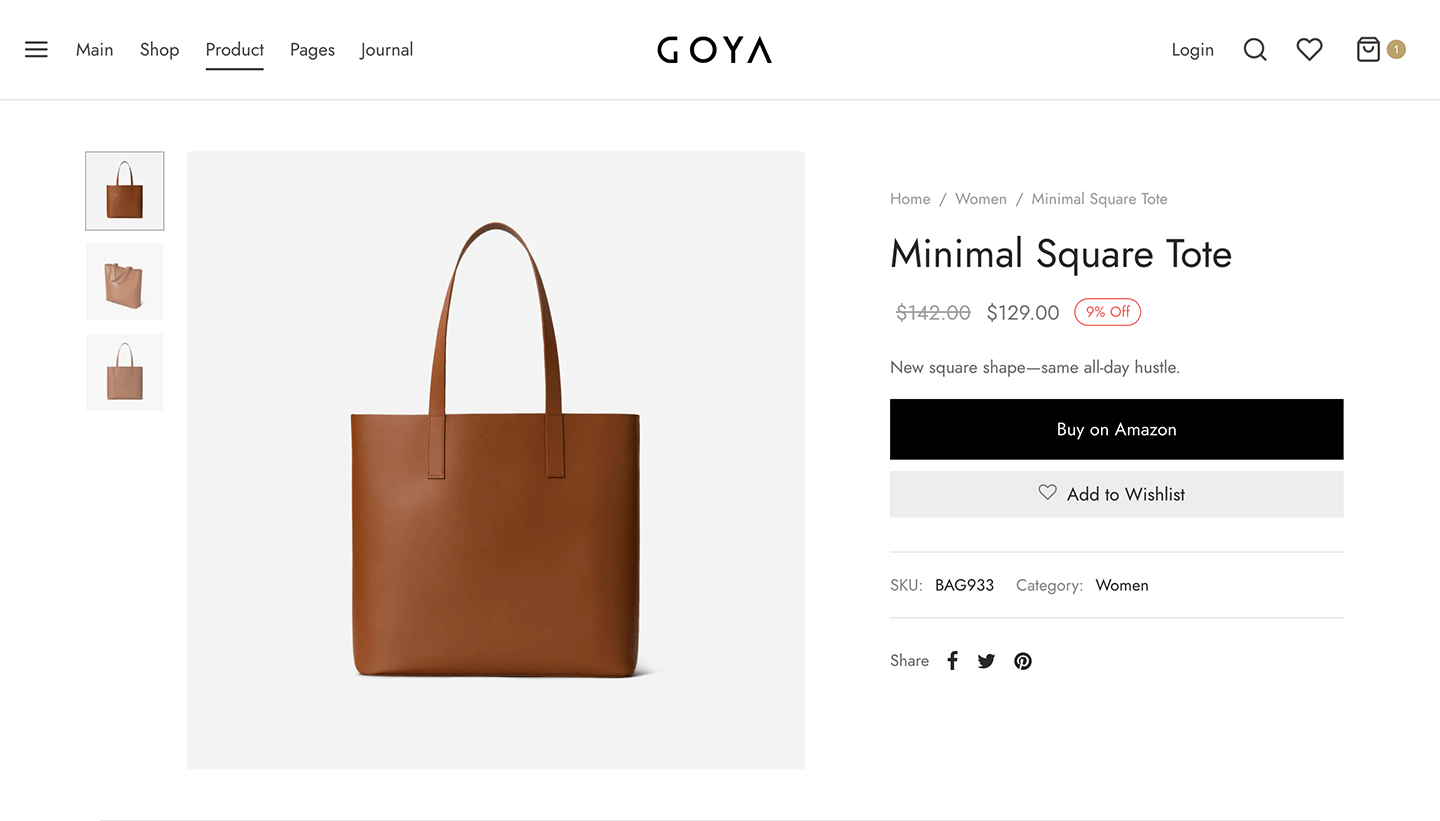Follow the Home breadcrumb link
The image size is (1440, 821).
(910, 199)
